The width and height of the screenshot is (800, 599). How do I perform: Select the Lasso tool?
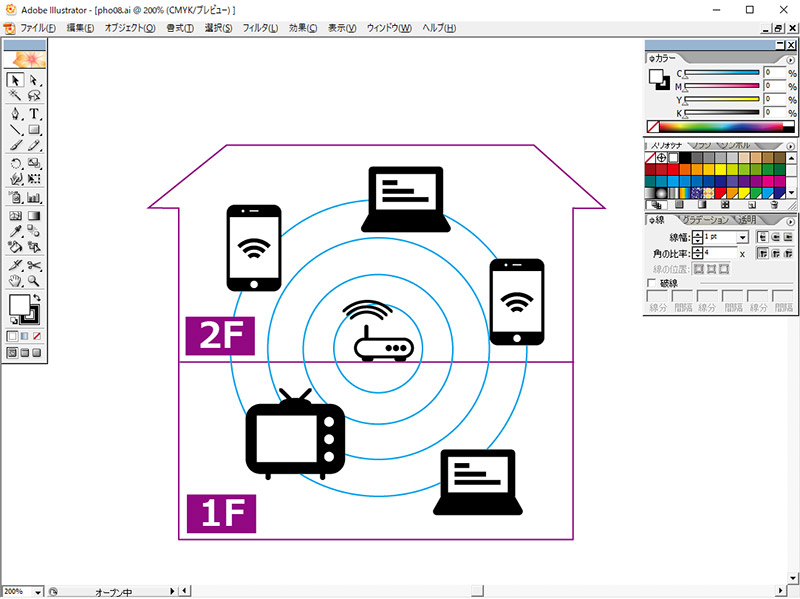click(34, 95)
